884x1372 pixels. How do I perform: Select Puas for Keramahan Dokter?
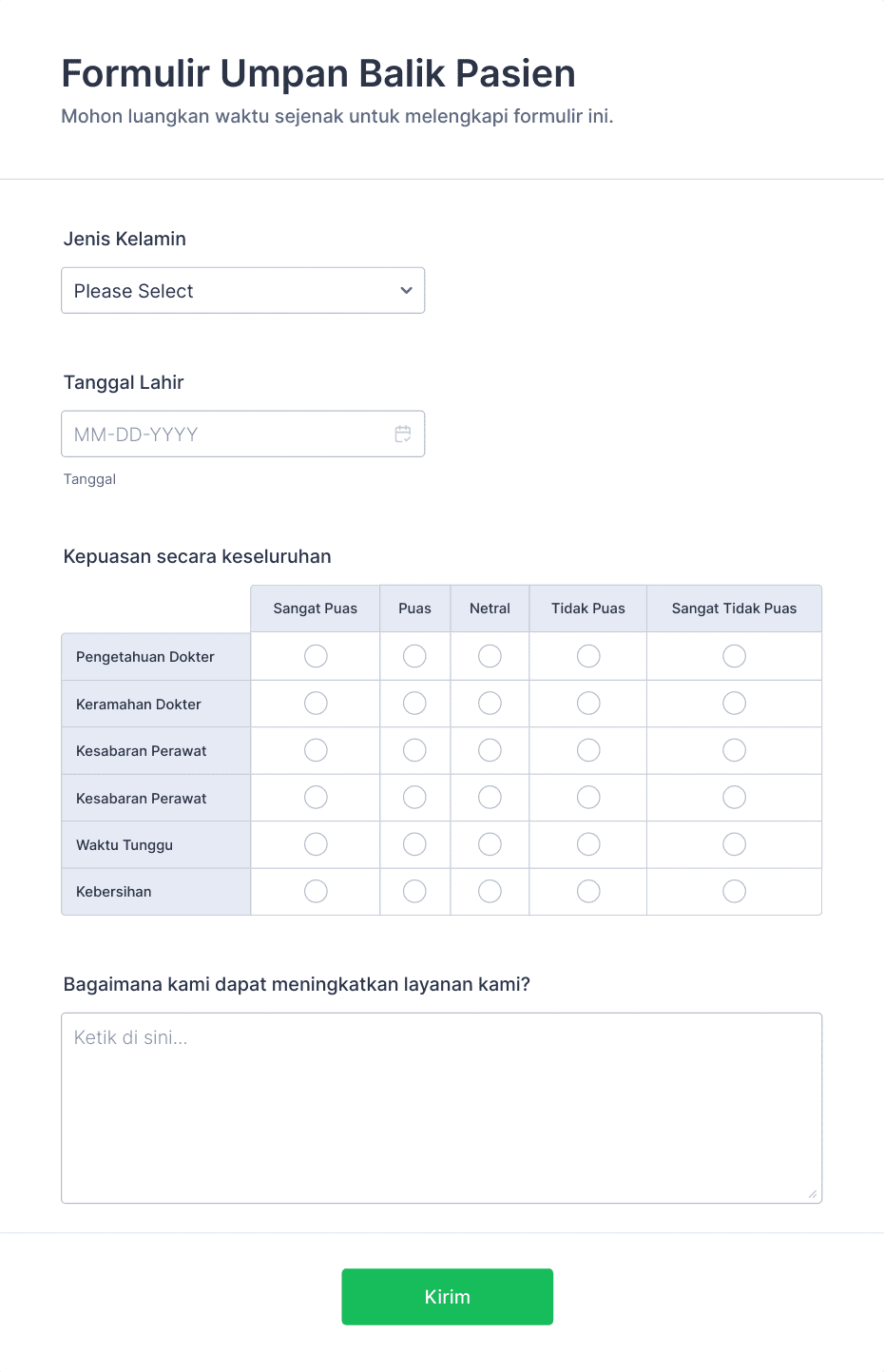(x=414, y=704)
